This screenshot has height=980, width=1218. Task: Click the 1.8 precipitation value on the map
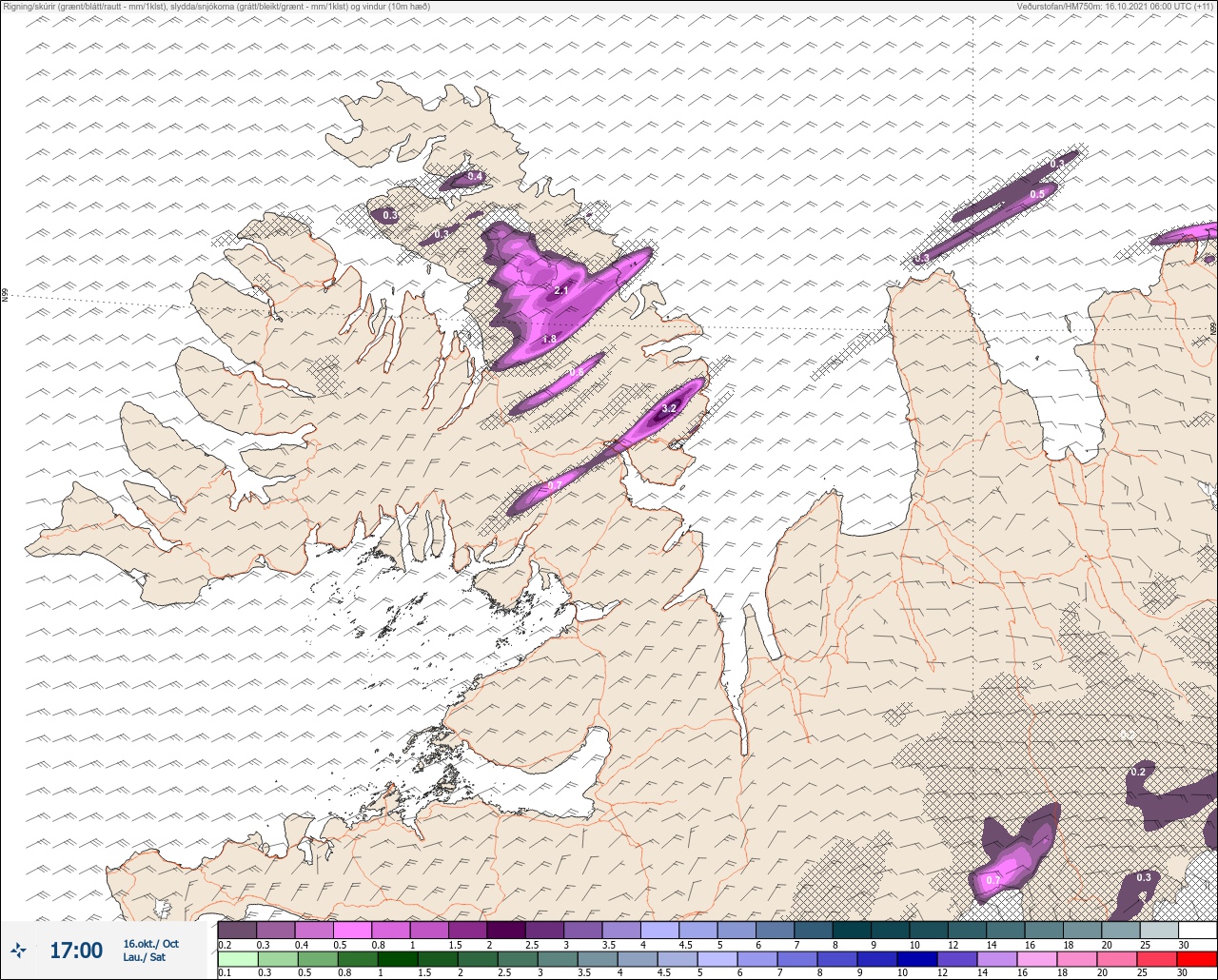[x=549, y=339]
